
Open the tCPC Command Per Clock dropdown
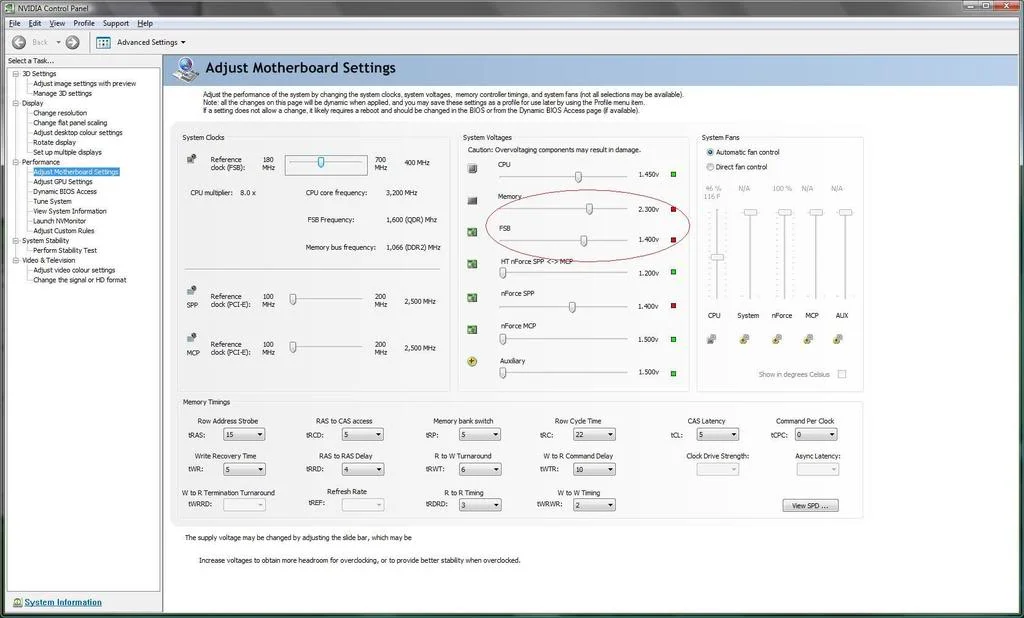tap(816, 434)
